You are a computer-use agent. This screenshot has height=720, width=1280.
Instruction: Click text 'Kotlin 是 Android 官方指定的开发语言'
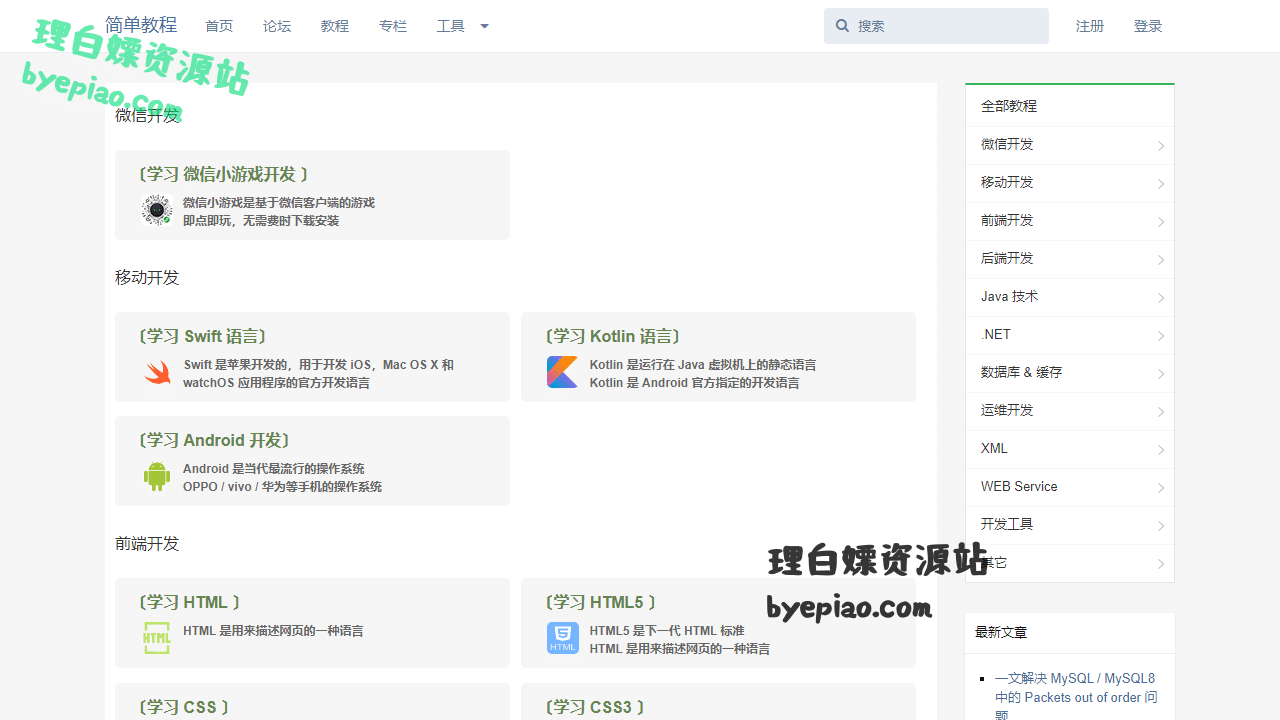pyautogui.click(x=694, y=383)
